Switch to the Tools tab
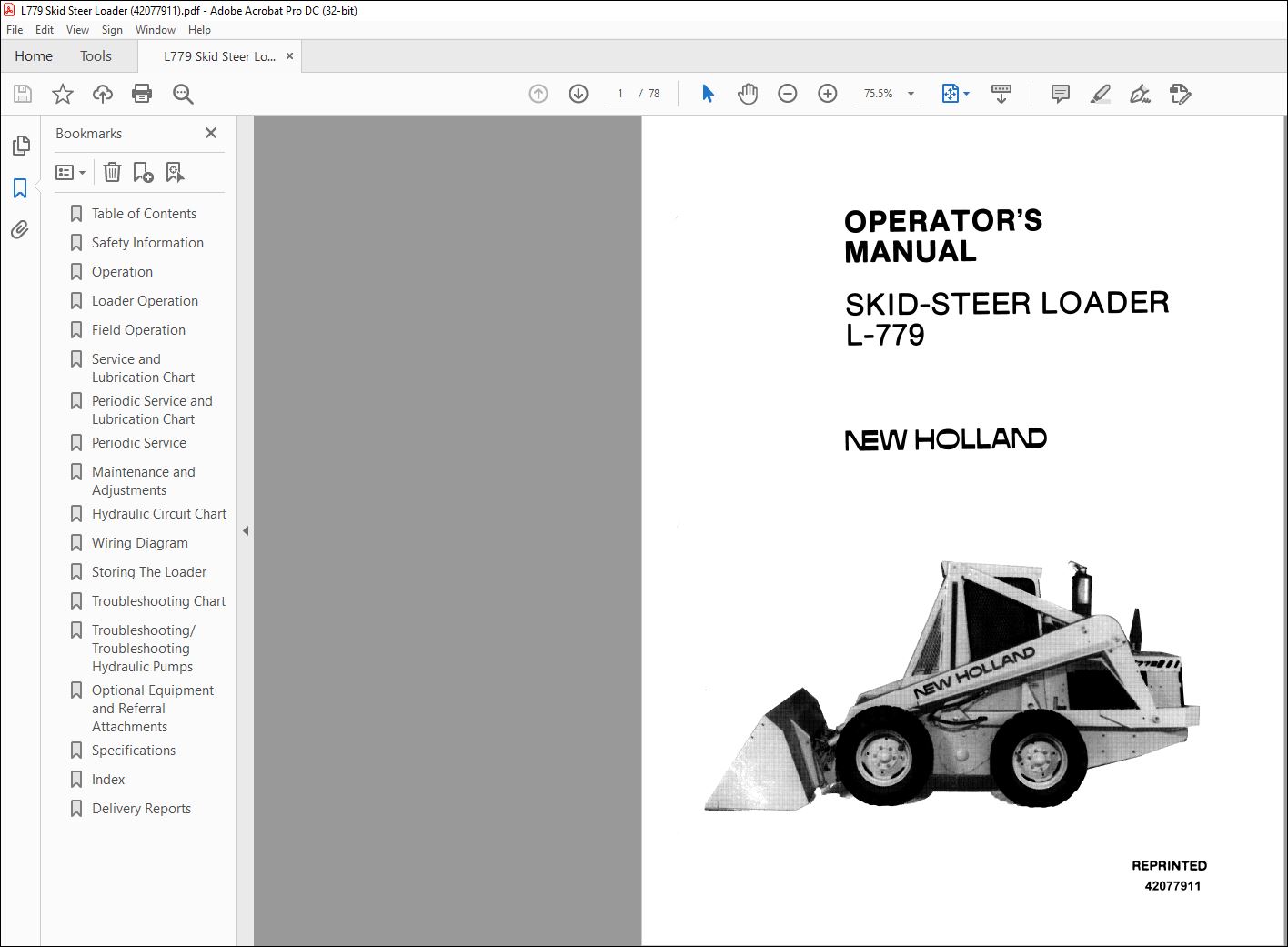 point(96,56)
